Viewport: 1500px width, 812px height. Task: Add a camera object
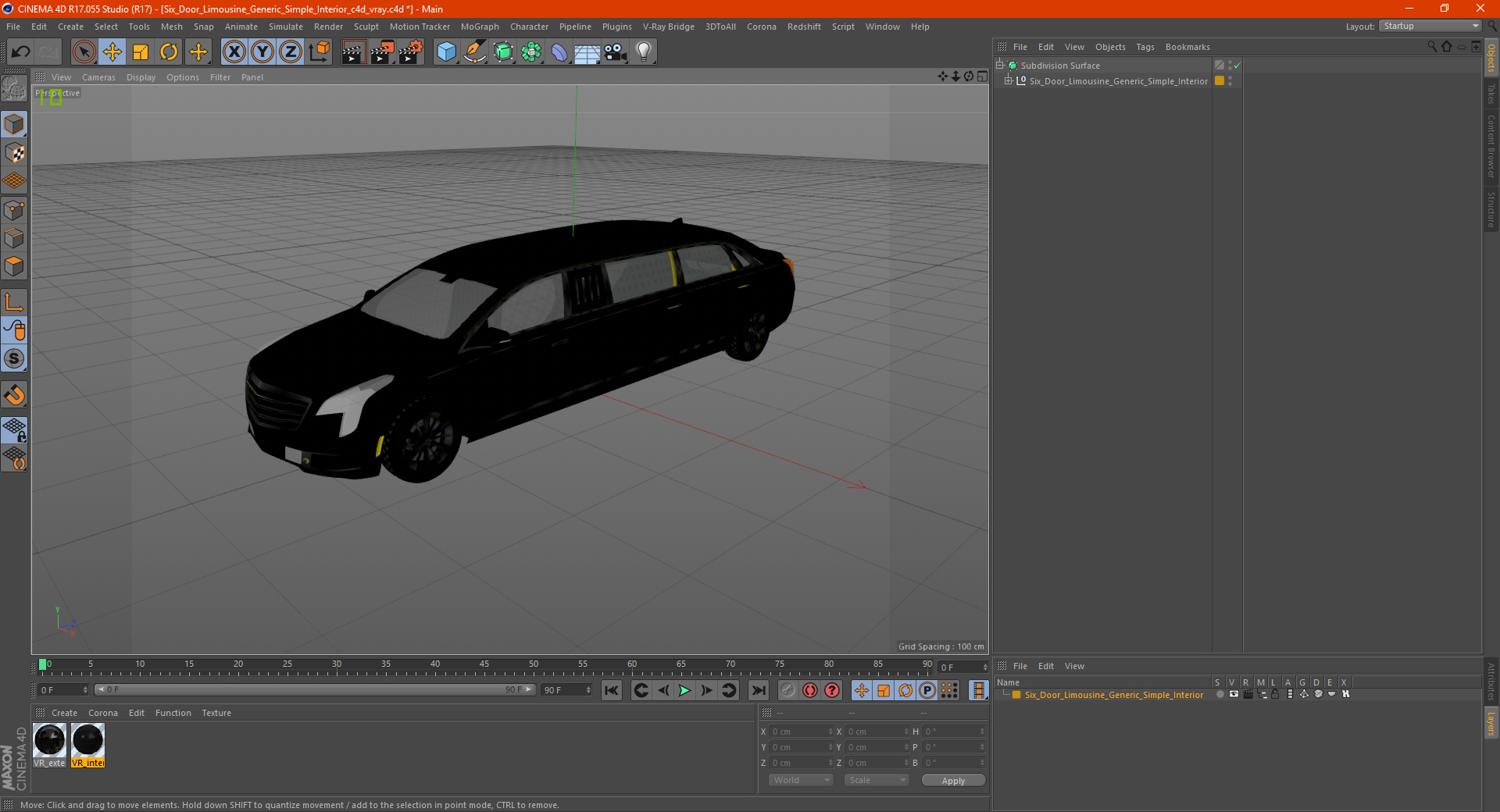tap(616, 52)
